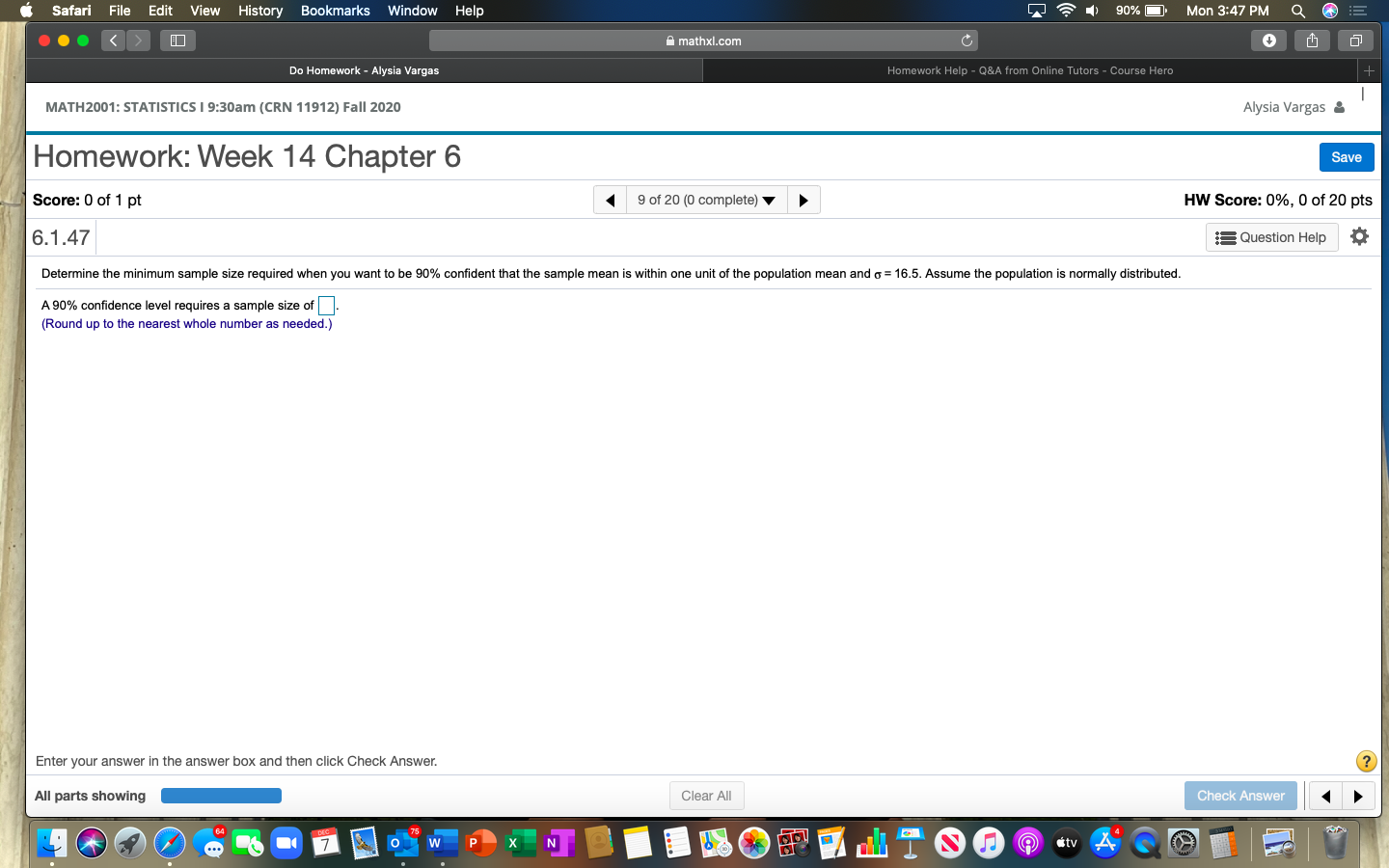Click the volume icon in menu bar
The image size is (1389, 868).
[1093, 11]
